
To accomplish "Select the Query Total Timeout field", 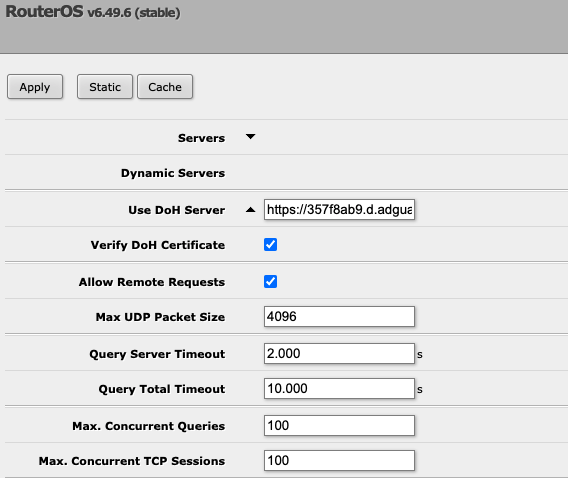I will pos(339,389).
